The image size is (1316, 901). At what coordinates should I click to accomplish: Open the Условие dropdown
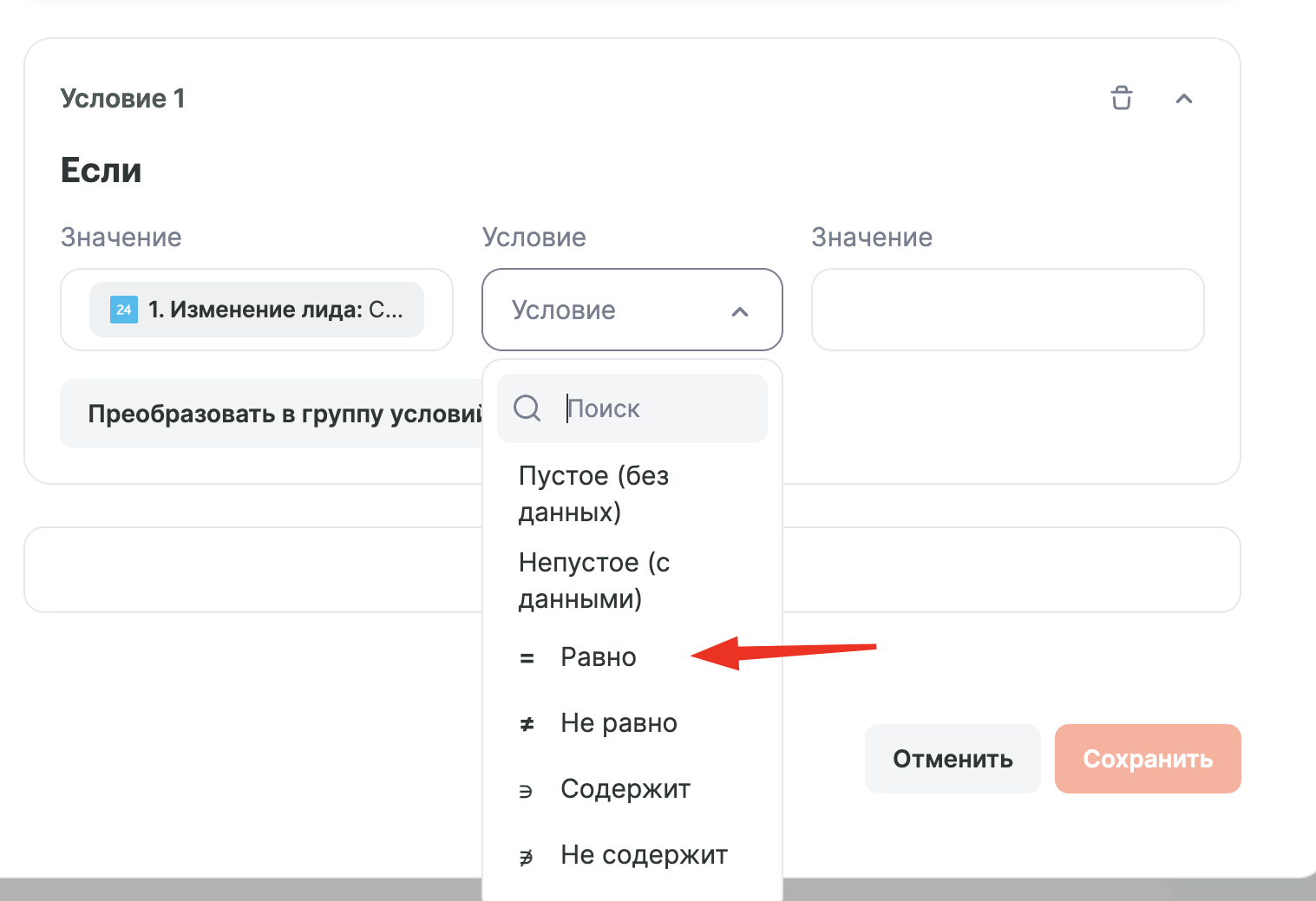pyautogui.click(x=632, y=310)
